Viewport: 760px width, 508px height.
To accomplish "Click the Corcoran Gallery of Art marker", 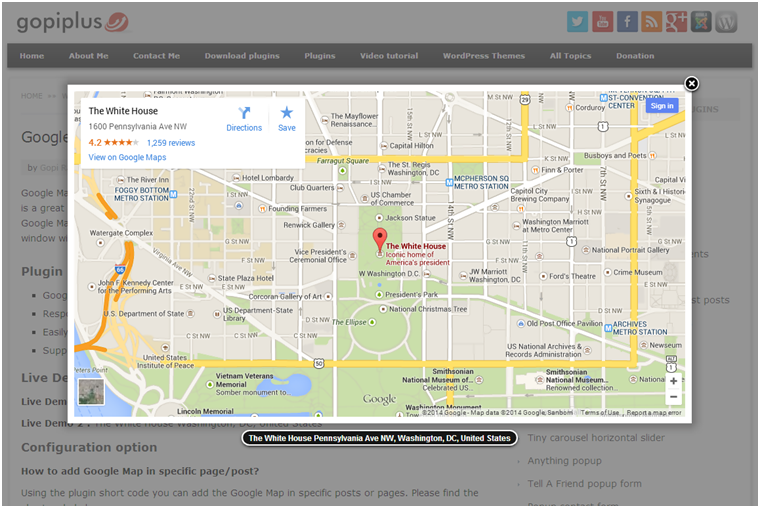I will (x=328, y=296).
